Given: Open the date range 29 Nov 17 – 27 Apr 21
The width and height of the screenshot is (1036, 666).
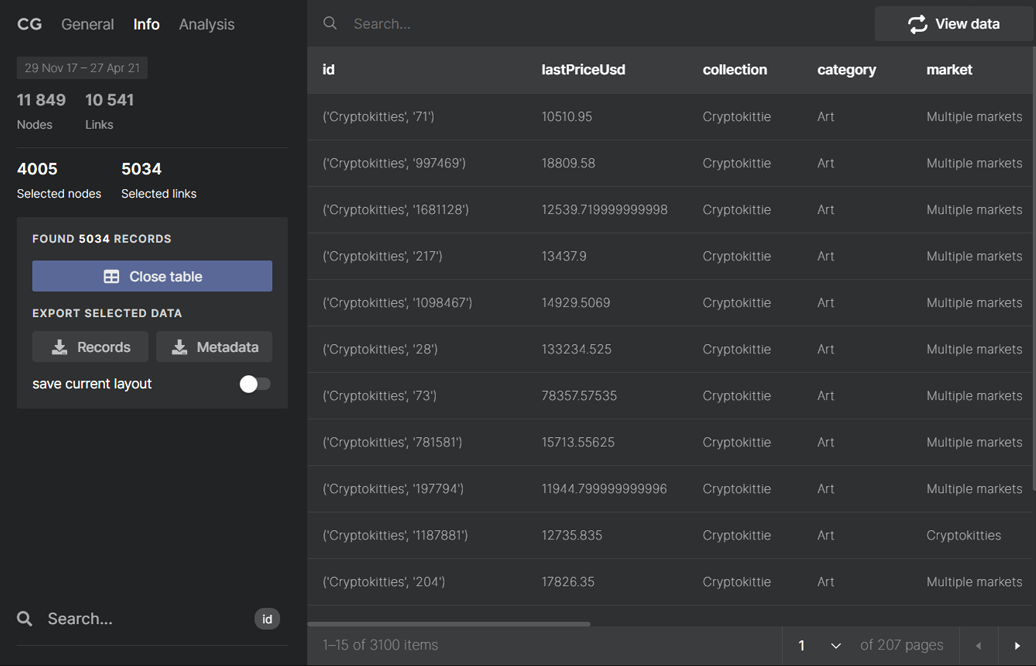Looking at the screenshot, I should [x=82, y=68].
